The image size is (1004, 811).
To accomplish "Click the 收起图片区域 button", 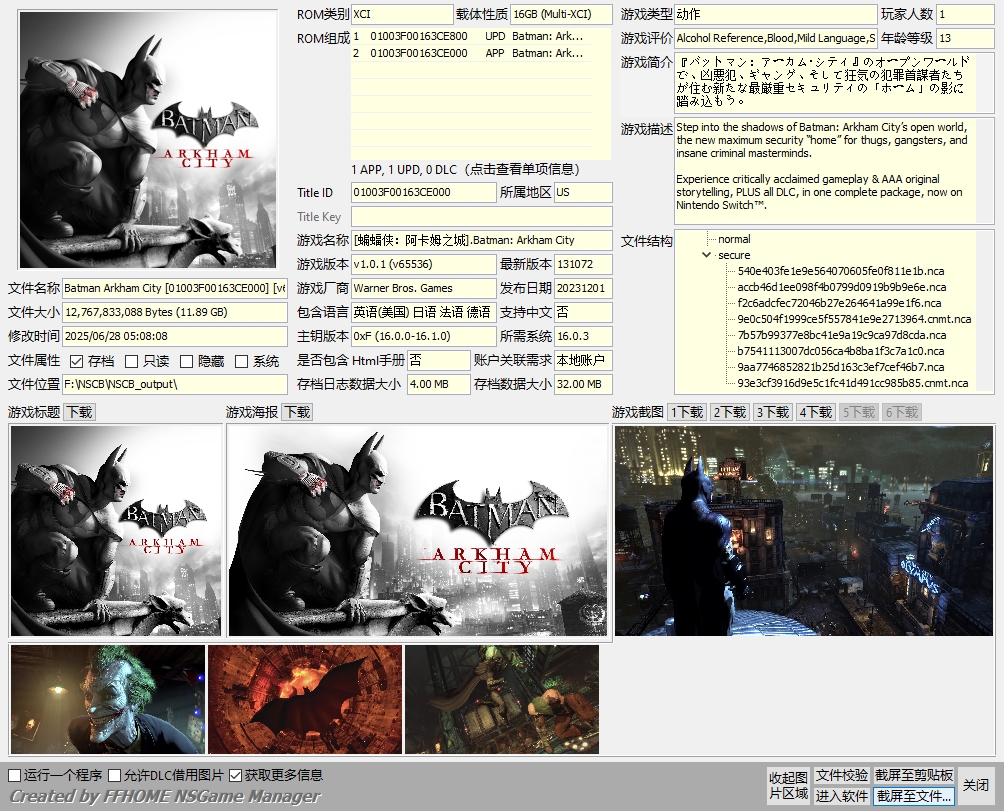I will [x=788, y=785].
